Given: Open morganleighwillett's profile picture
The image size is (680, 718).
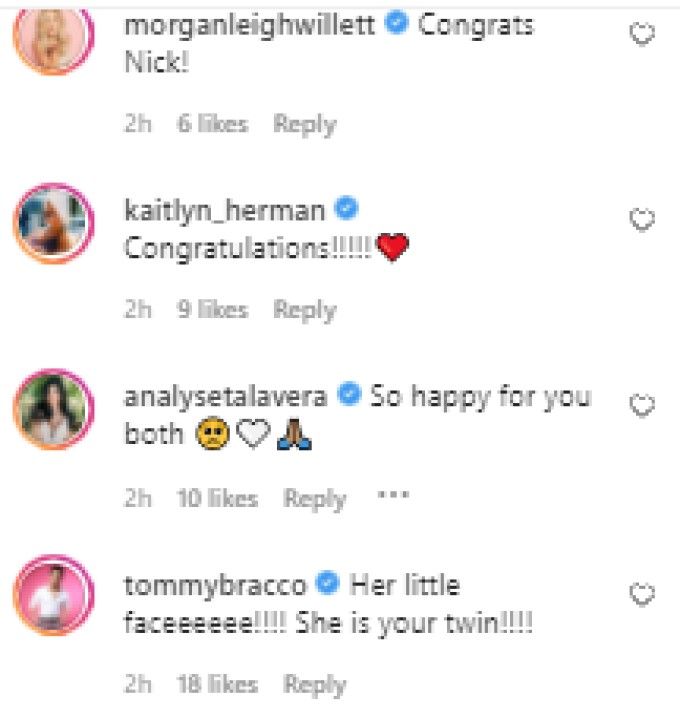Looking at the screenshot, I should point(54,37).
